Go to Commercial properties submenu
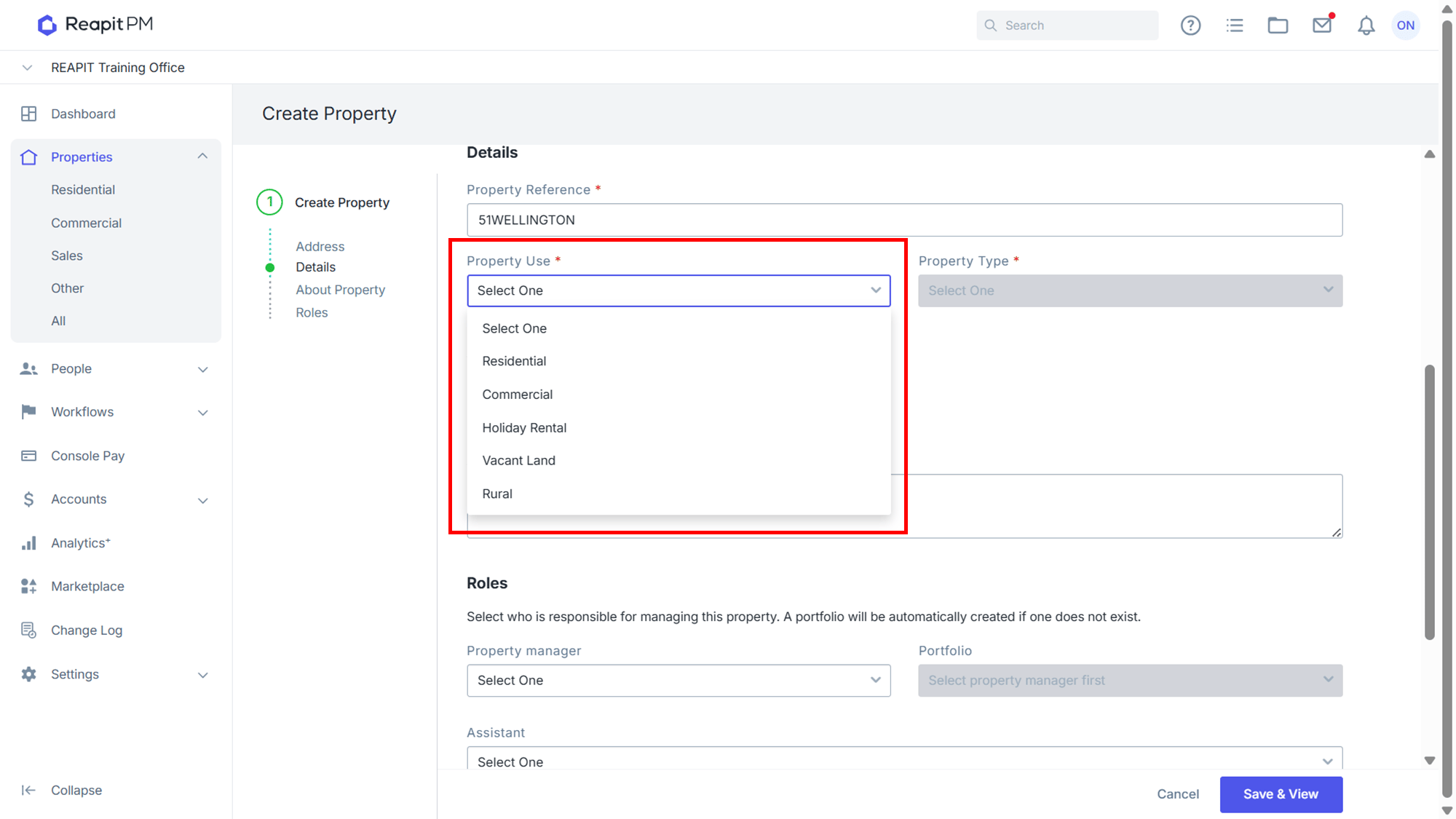 (x=86, y=223)
